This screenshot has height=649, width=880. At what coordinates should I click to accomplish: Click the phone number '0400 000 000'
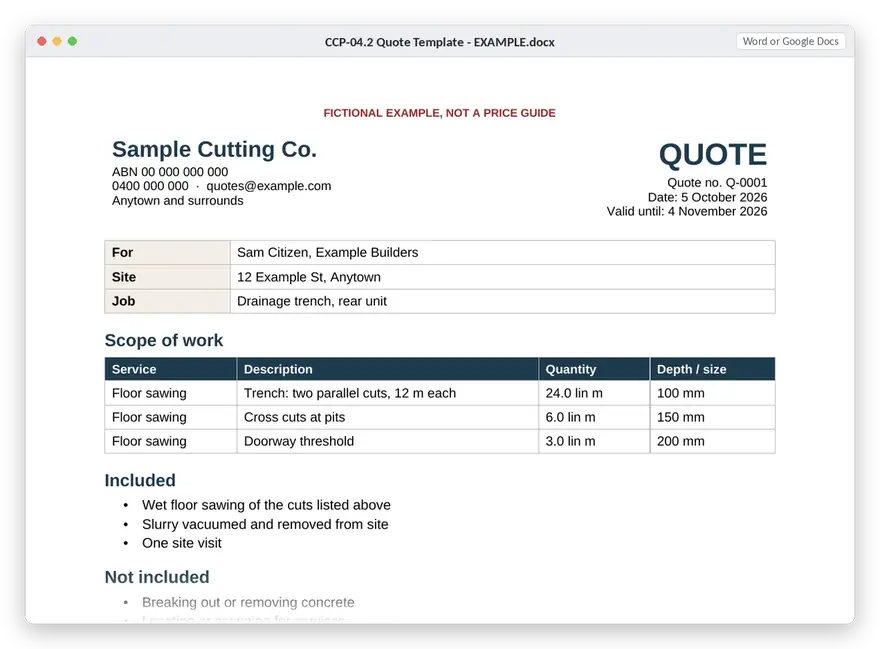(150, 186)
